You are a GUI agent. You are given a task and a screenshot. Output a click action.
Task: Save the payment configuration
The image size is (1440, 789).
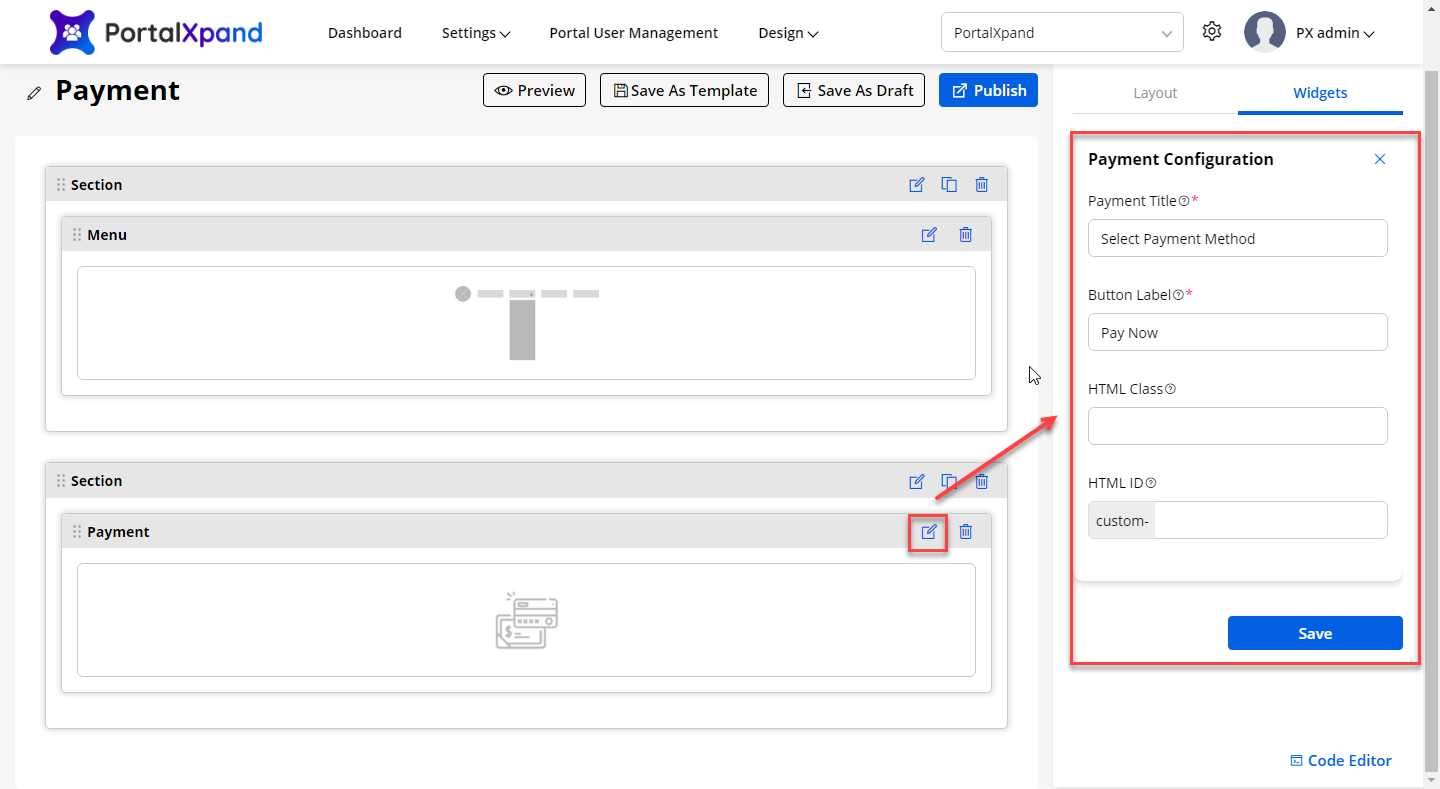coord(1314,634)
